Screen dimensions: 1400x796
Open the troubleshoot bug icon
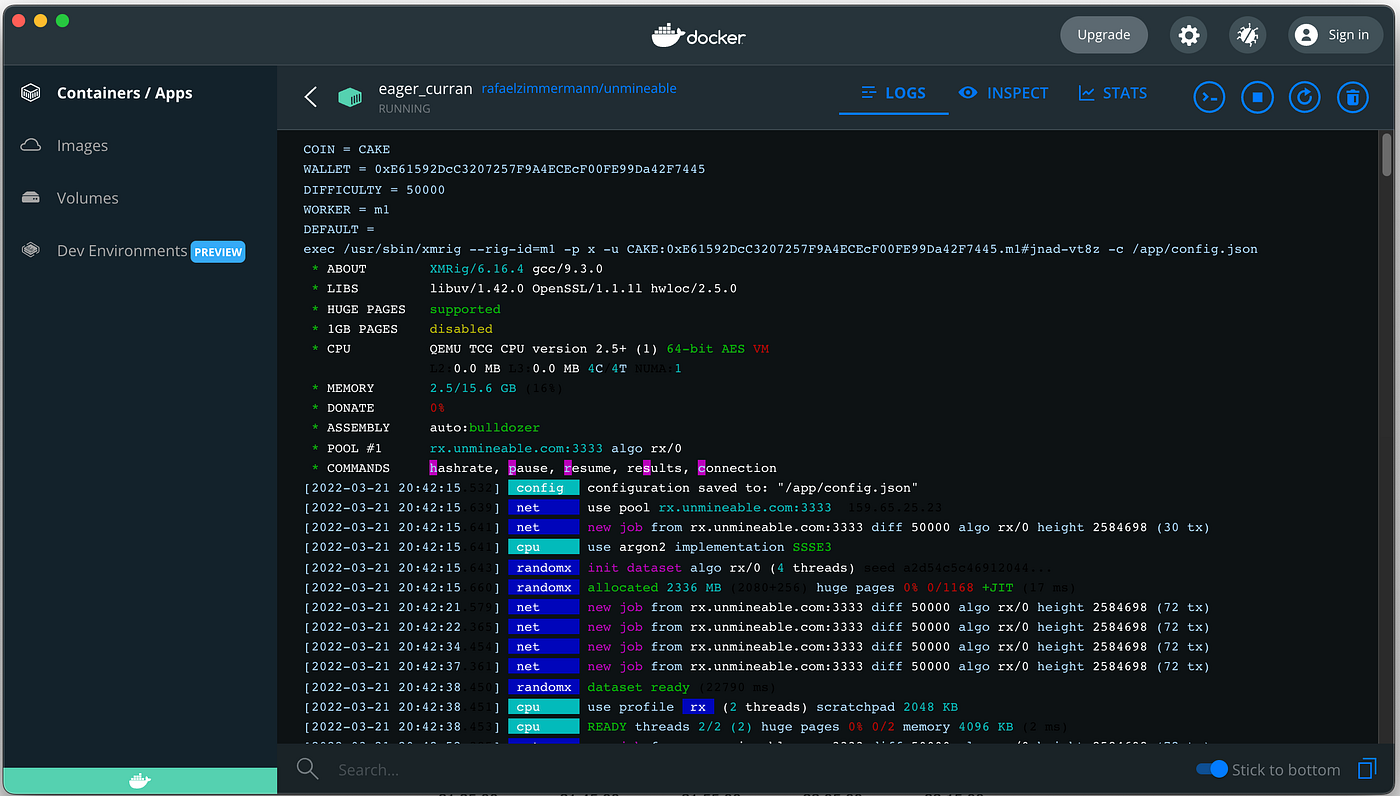click(x=1247, y=35)
